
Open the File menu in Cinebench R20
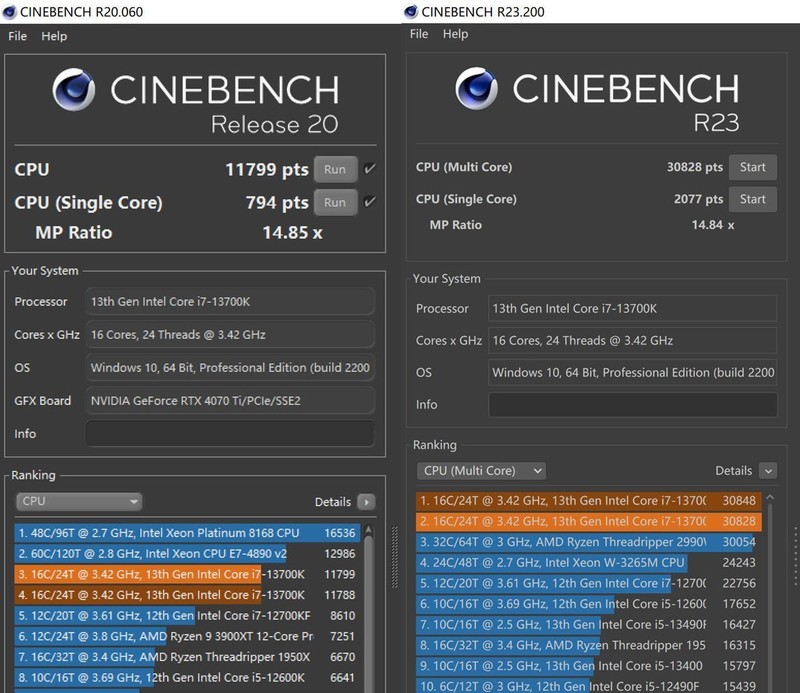18,36
